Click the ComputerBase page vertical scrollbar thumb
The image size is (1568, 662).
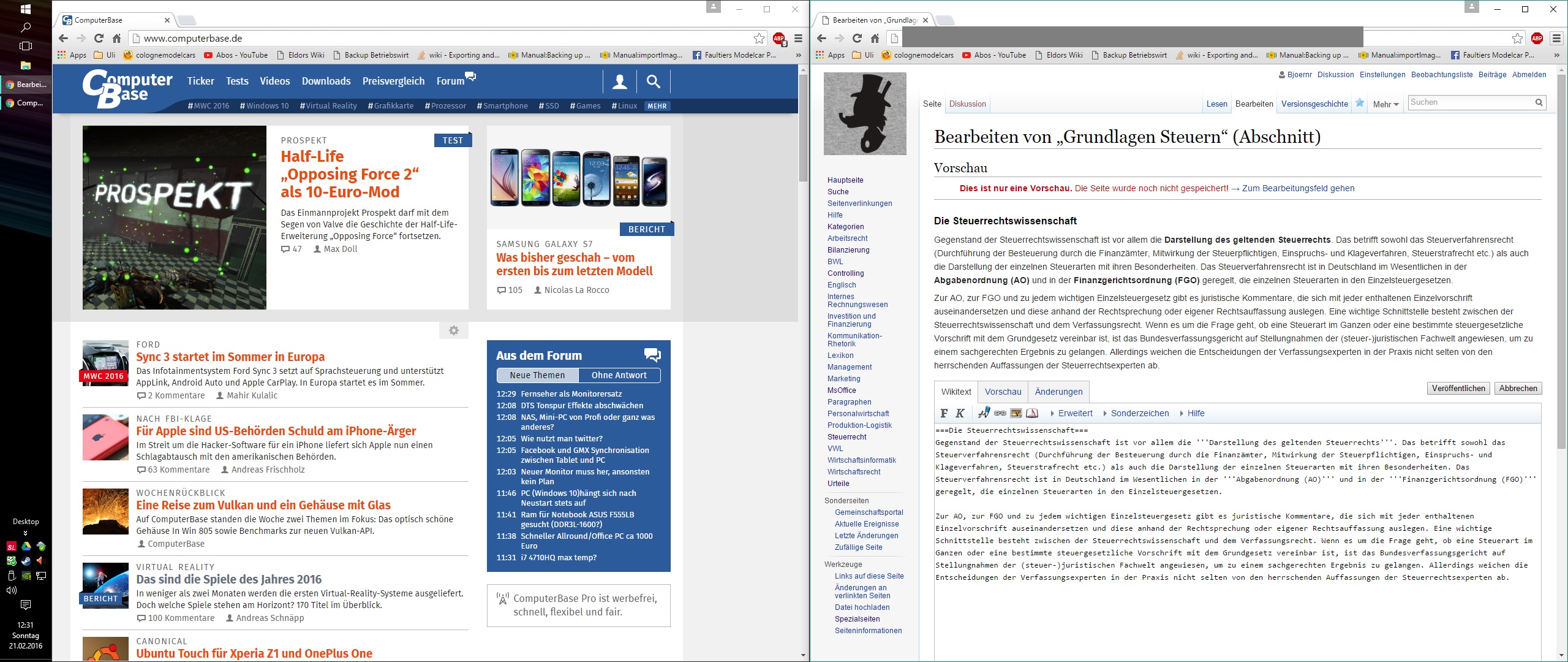tap(803, 129)
